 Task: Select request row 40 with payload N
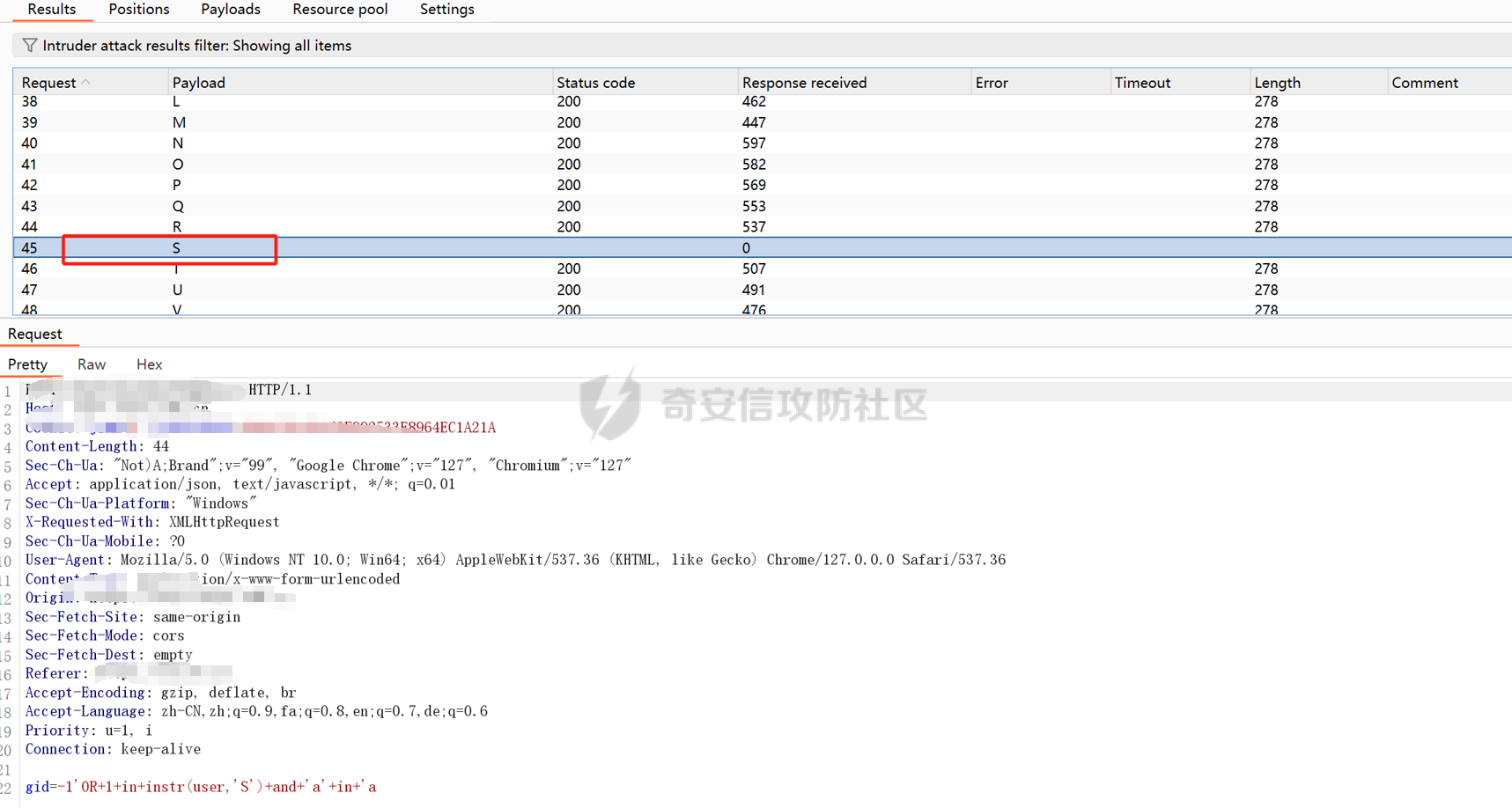(763, 143)
